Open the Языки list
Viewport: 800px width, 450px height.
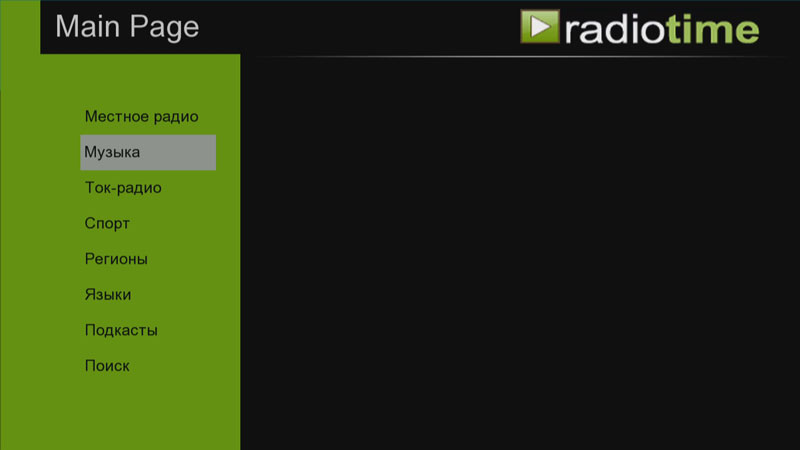pyautogui.click(x=108, y=295)
